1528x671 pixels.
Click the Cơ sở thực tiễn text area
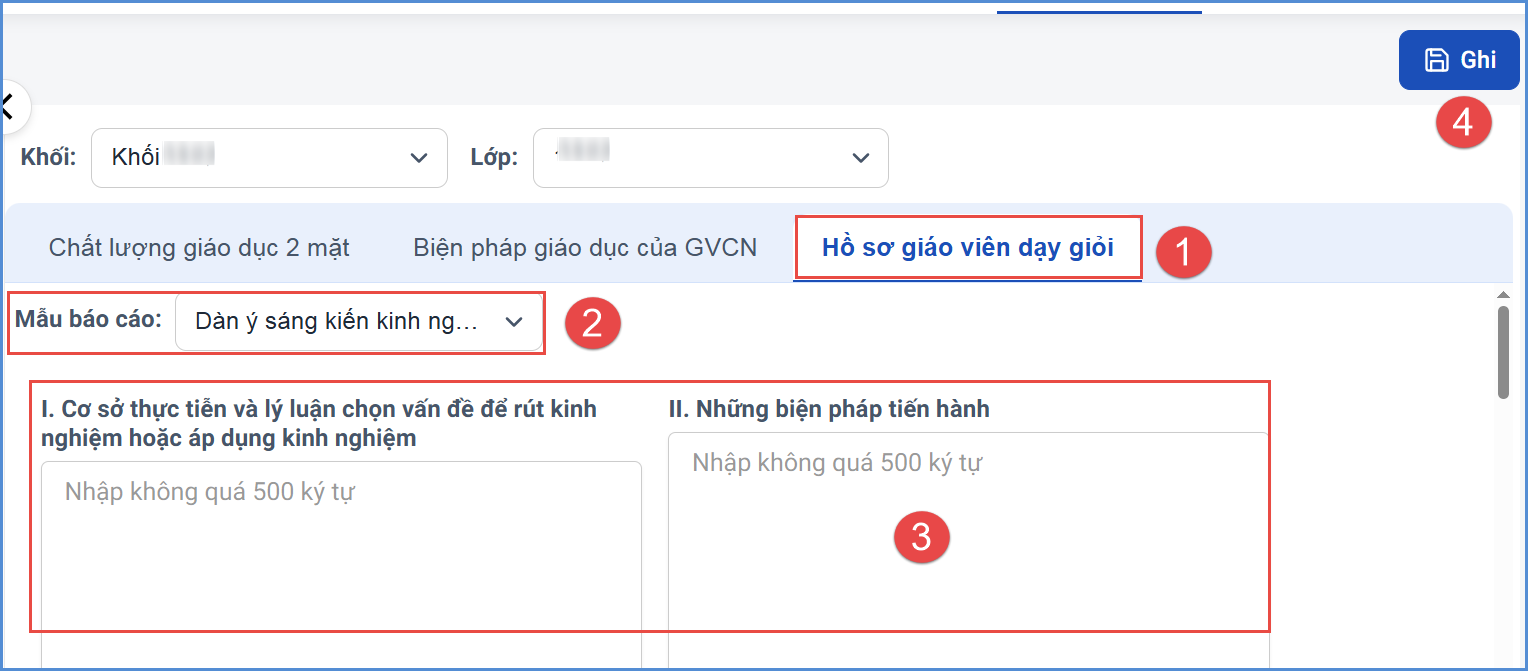pyautogui.click(x=341, y=565)
